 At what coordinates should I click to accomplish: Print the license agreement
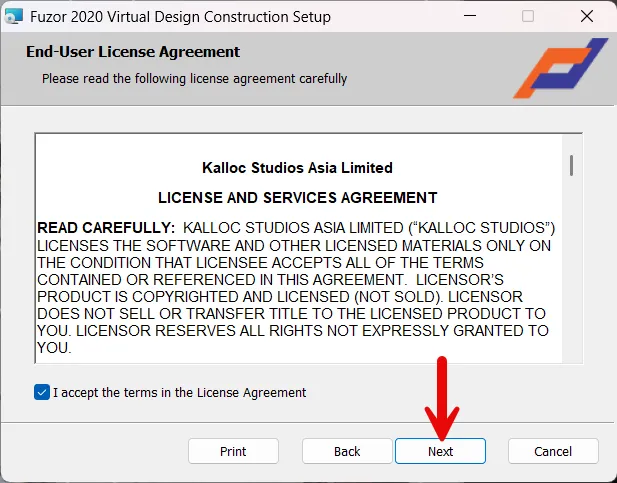pos(233,451)
